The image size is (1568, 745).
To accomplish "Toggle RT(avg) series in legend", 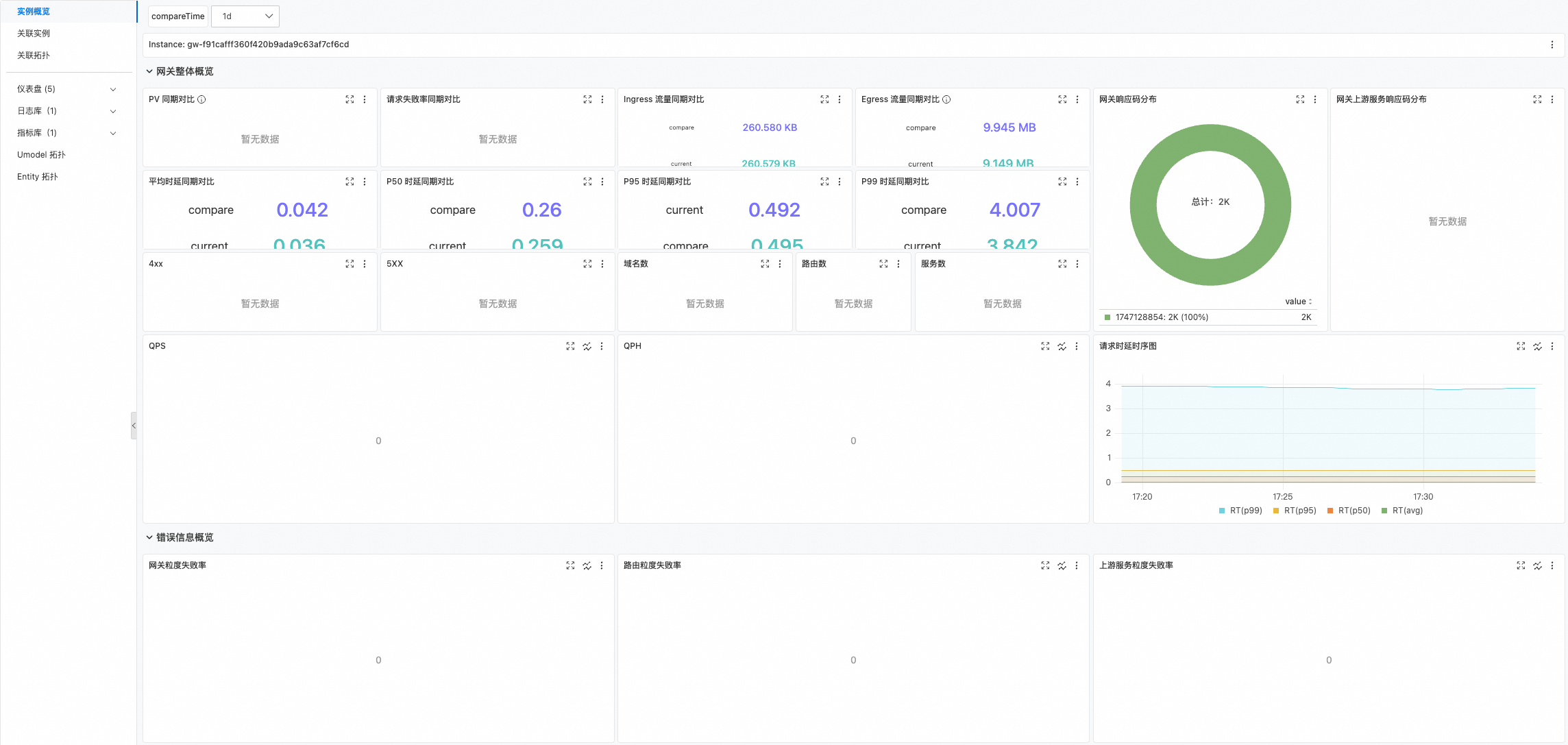I will pyautogui.click(x=1402, y=511).
